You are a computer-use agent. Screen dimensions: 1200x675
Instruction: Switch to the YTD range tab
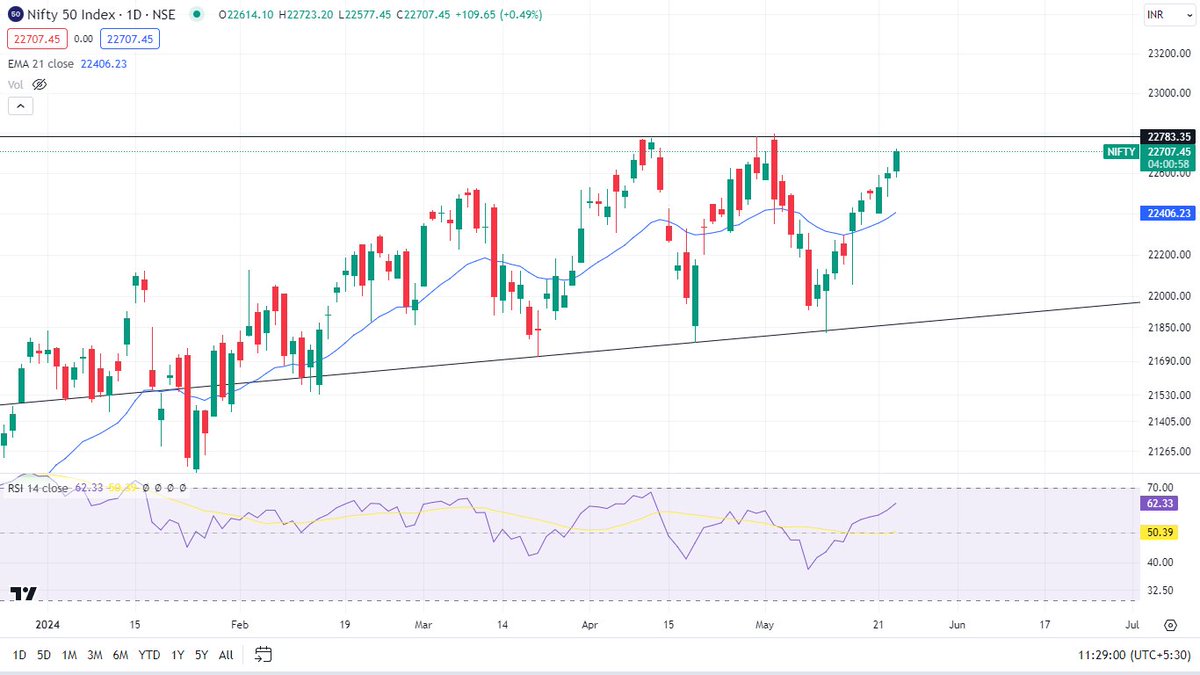pos(150,655)
